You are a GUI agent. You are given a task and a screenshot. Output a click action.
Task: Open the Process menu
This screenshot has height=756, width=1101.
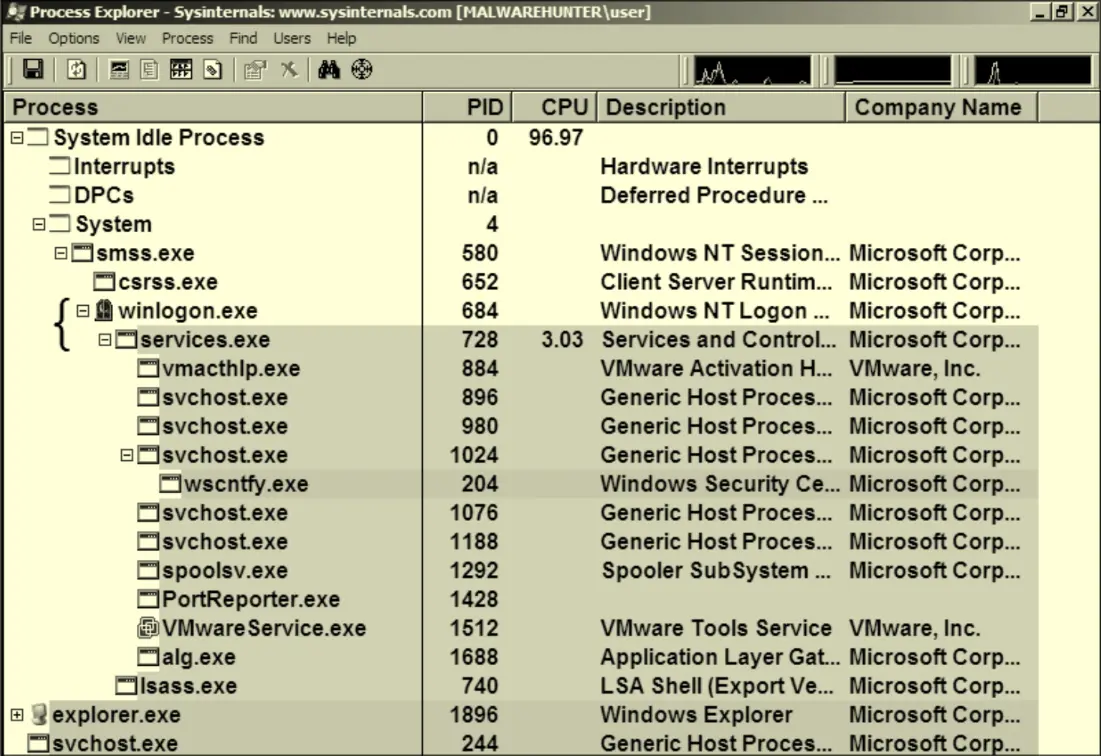coord(187,38)
